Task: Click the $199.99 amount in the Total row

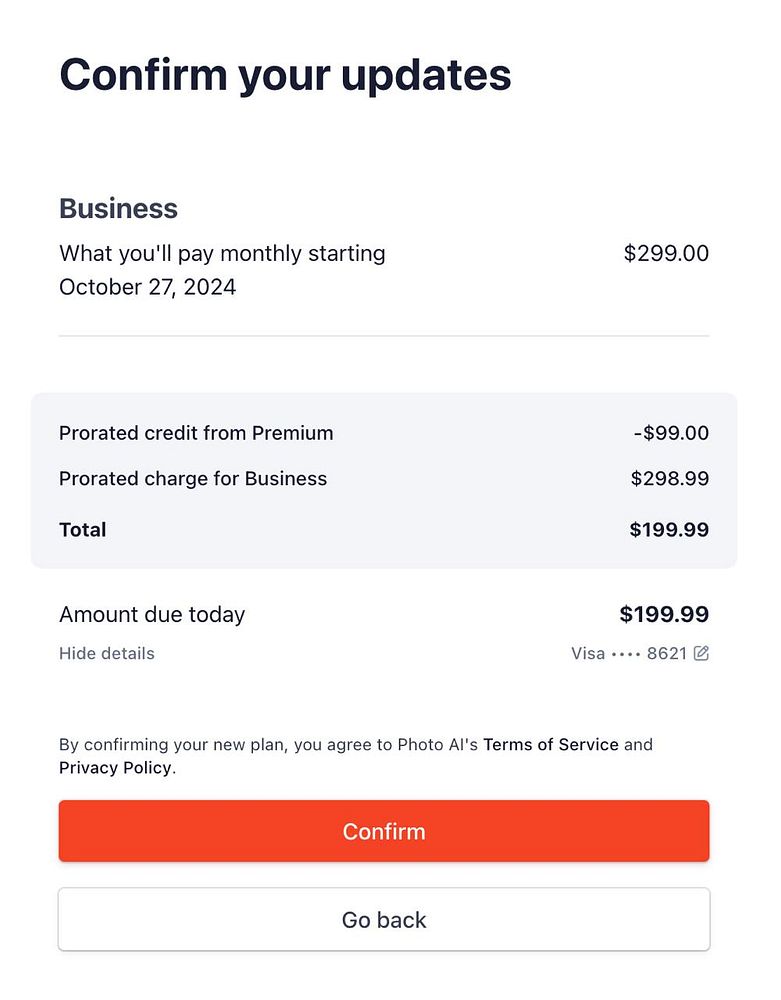Action: (x=669, y=530)
